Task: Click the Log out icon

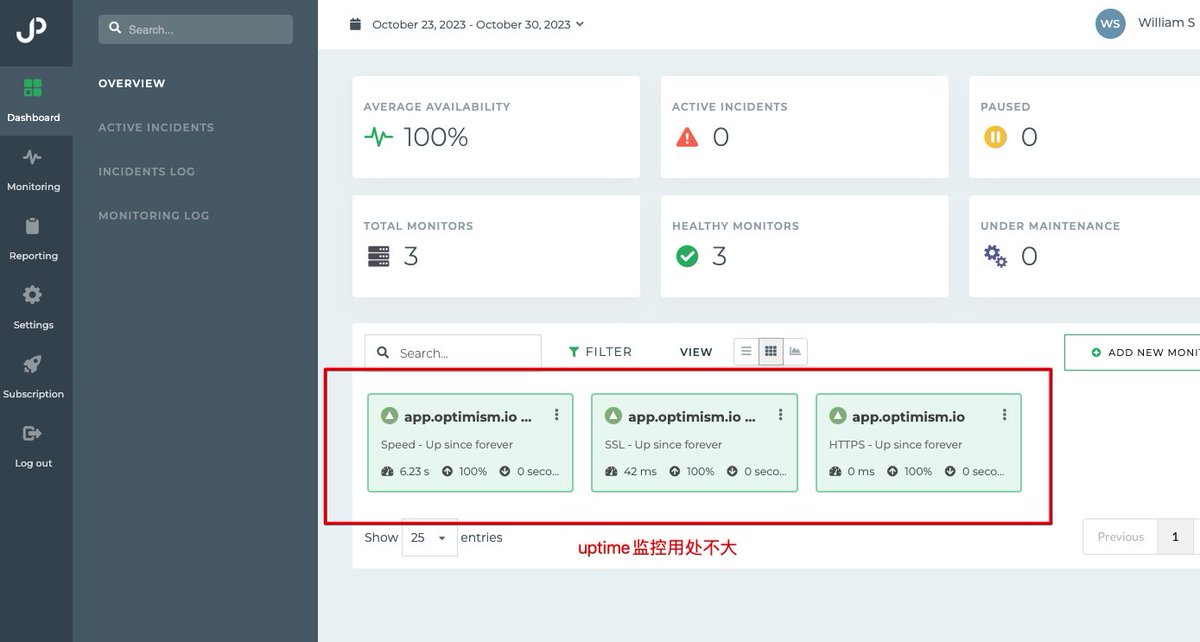Action: click(33, 433)
